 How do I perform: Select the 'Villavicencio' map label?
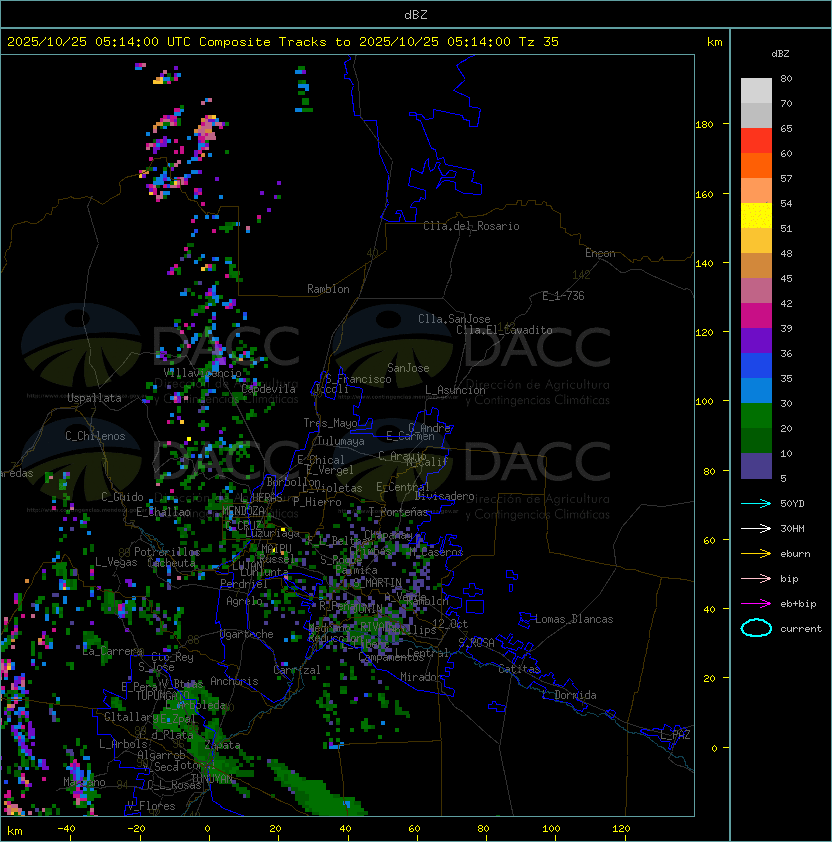[x=202, y=373]
